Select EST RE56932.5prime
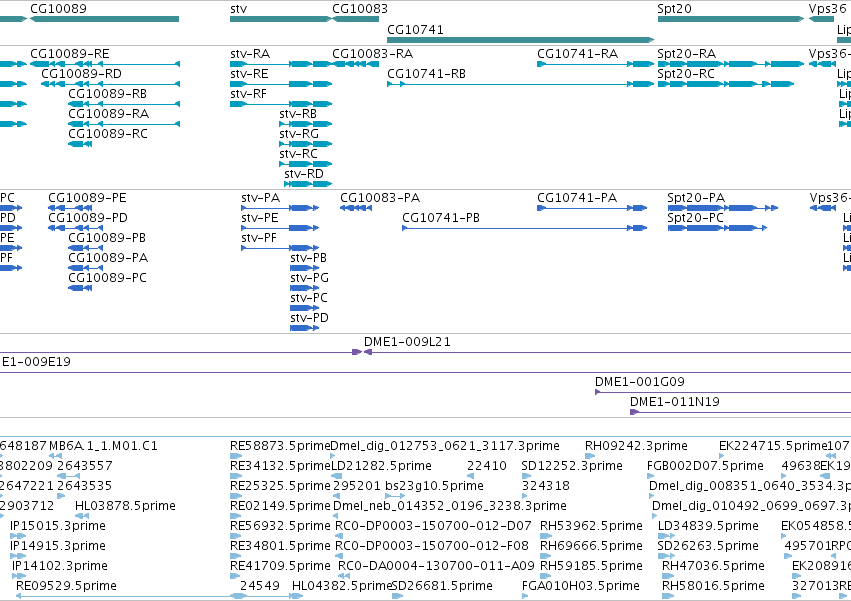The image size is (851, 601). pos(280,527)
